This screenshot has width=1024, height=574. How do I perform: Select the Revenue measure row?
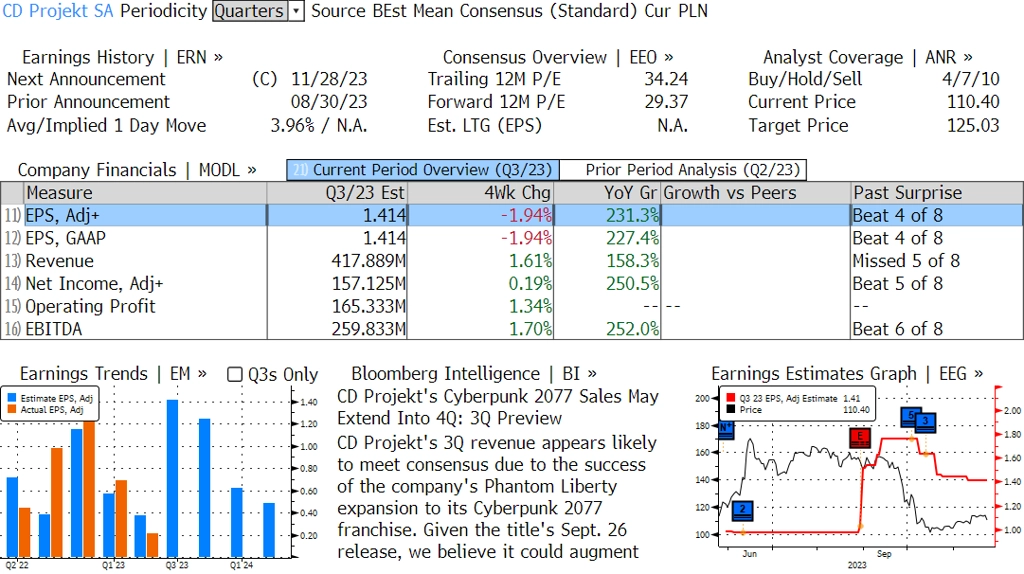pyautogui.click(x=511, y=261)
